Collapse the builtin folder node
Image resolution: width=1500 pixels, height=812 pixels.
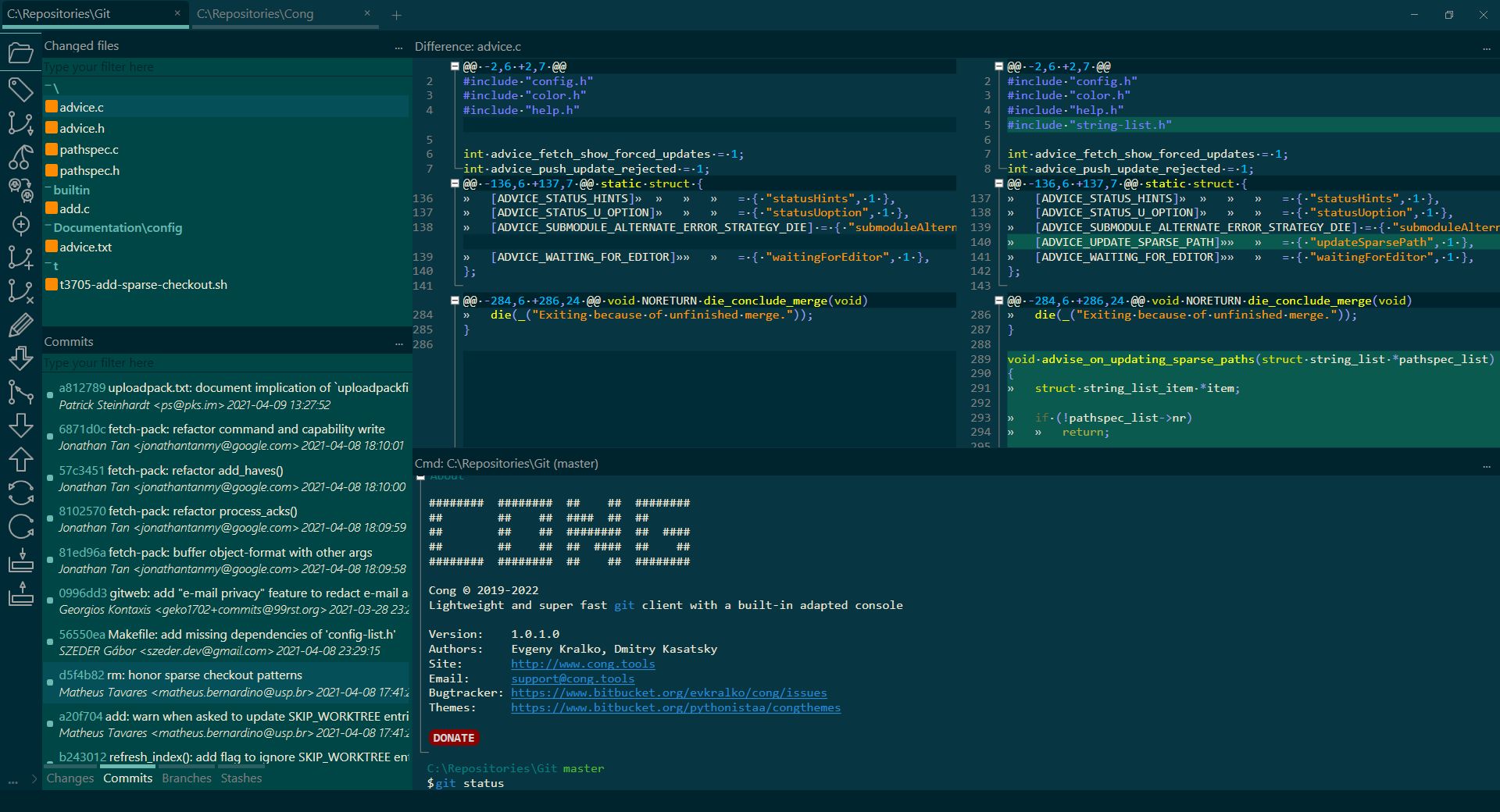(47, 190)
